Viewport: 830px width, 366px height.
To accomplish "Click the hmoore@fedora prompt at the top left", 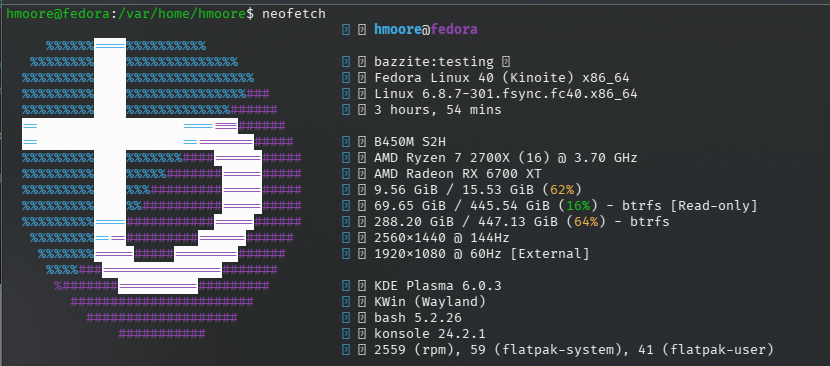I will [x=57, y=13].
